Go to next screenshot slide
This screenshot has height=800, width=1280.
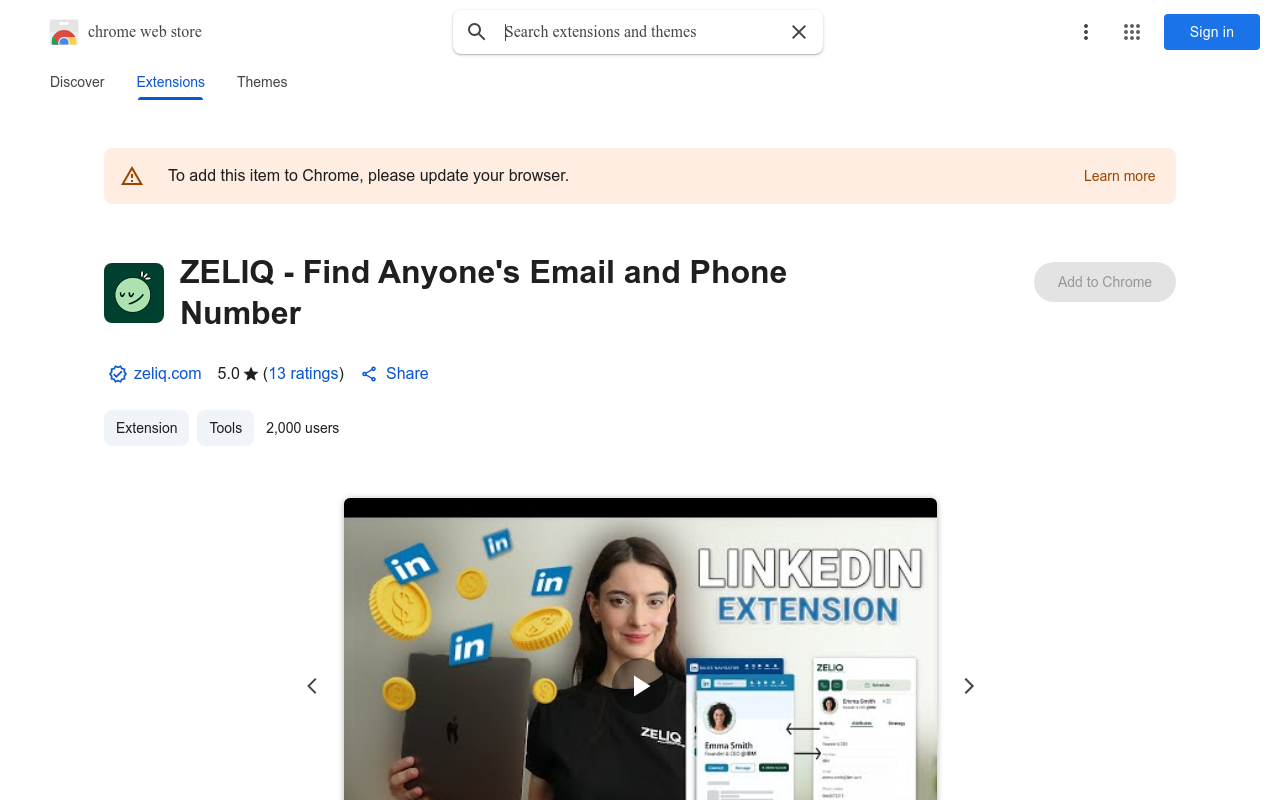pos(968,686)
